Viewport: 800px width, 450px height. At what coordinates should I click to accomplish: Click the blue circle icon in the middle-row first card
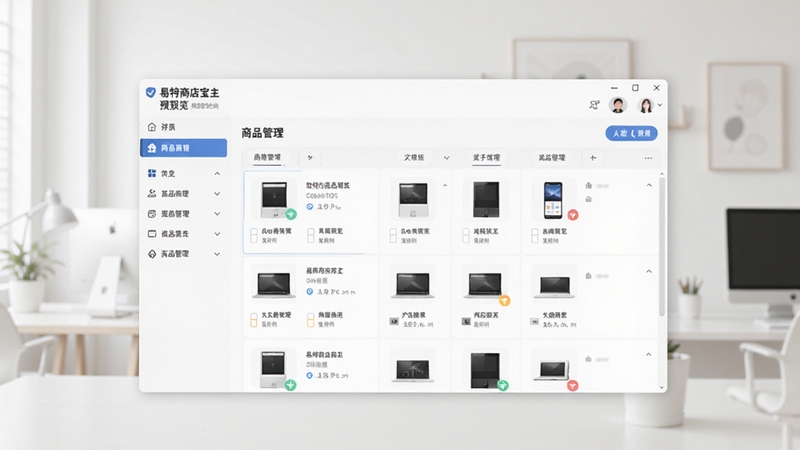click(x=309, y=292)
